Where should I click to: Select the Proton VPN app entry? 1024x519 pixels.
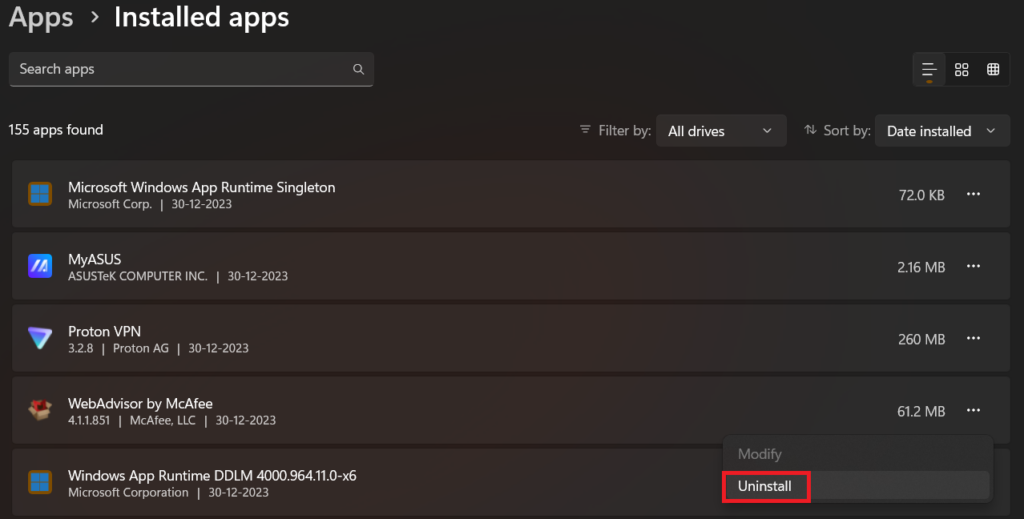click(x=400, y=339)
